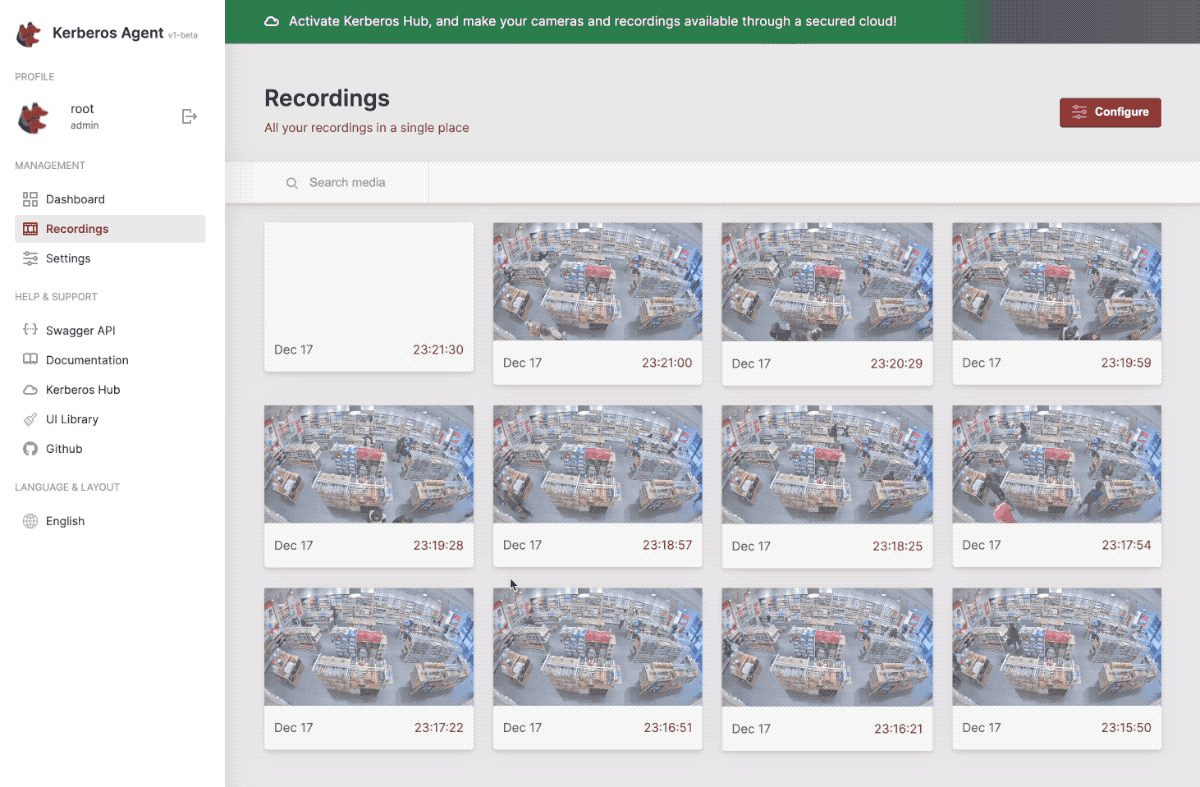Open the Github octocat icon
This screenshot has width=1200, height=787.
tap(28, 449)
